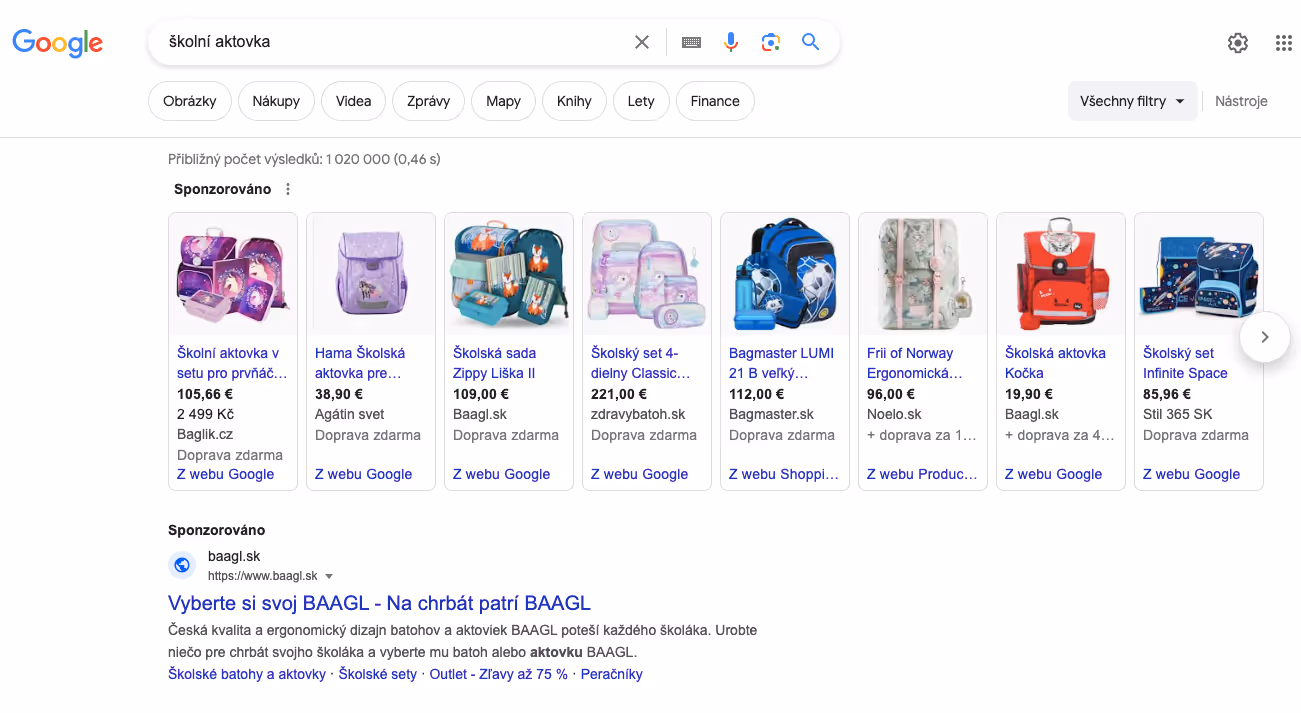
Task: Open the virtual keyboard icon
Action: click(691, 42)
